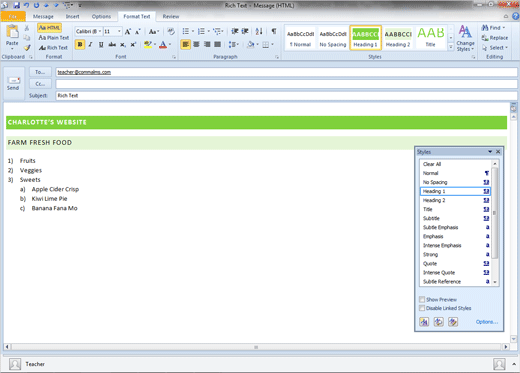Click the Grow Font icon
520x373 pixels.
tap(127, 32)
